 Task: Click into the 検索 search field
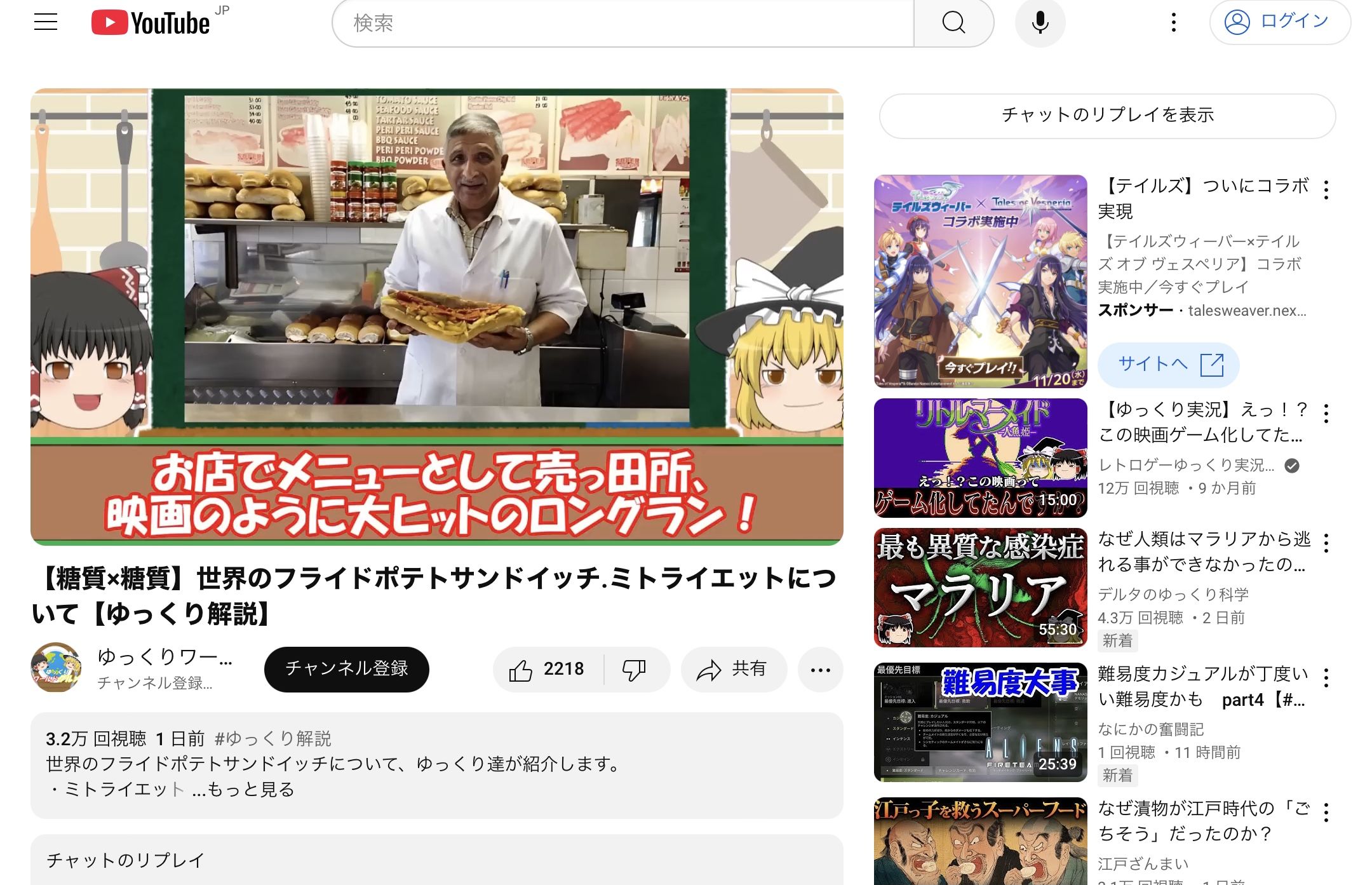[622, 23]
